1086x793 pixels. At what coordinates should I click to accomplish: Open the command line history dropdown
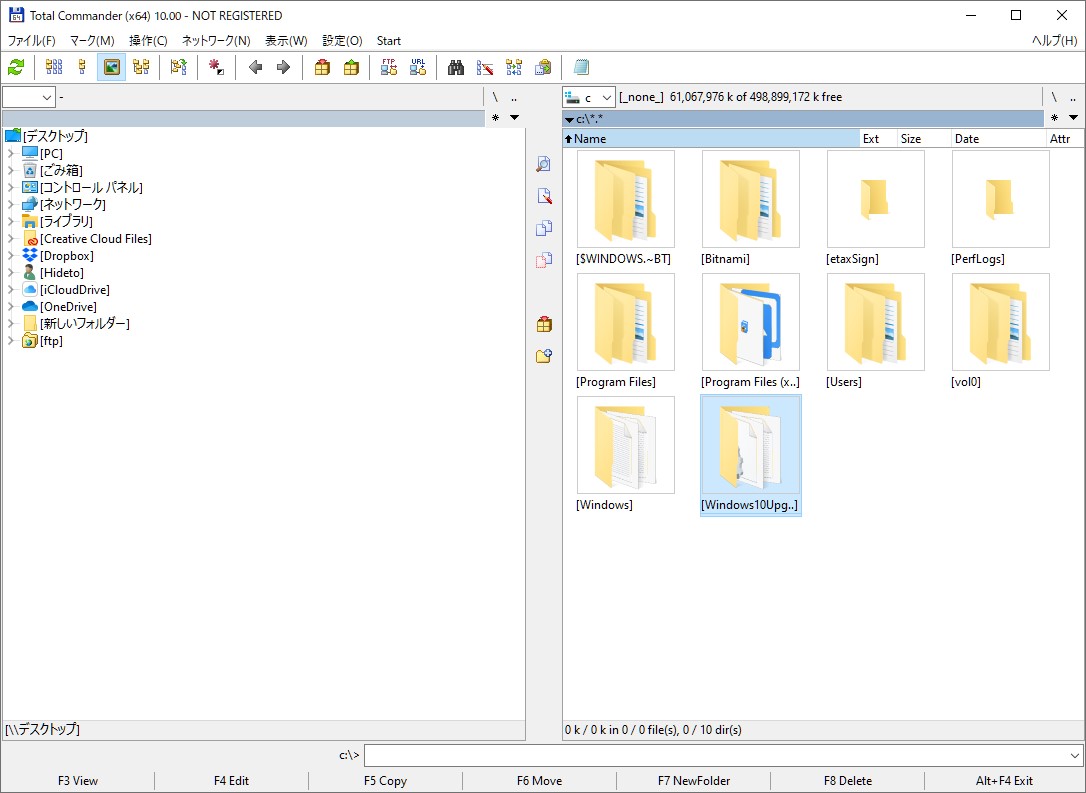[1074, 756]
